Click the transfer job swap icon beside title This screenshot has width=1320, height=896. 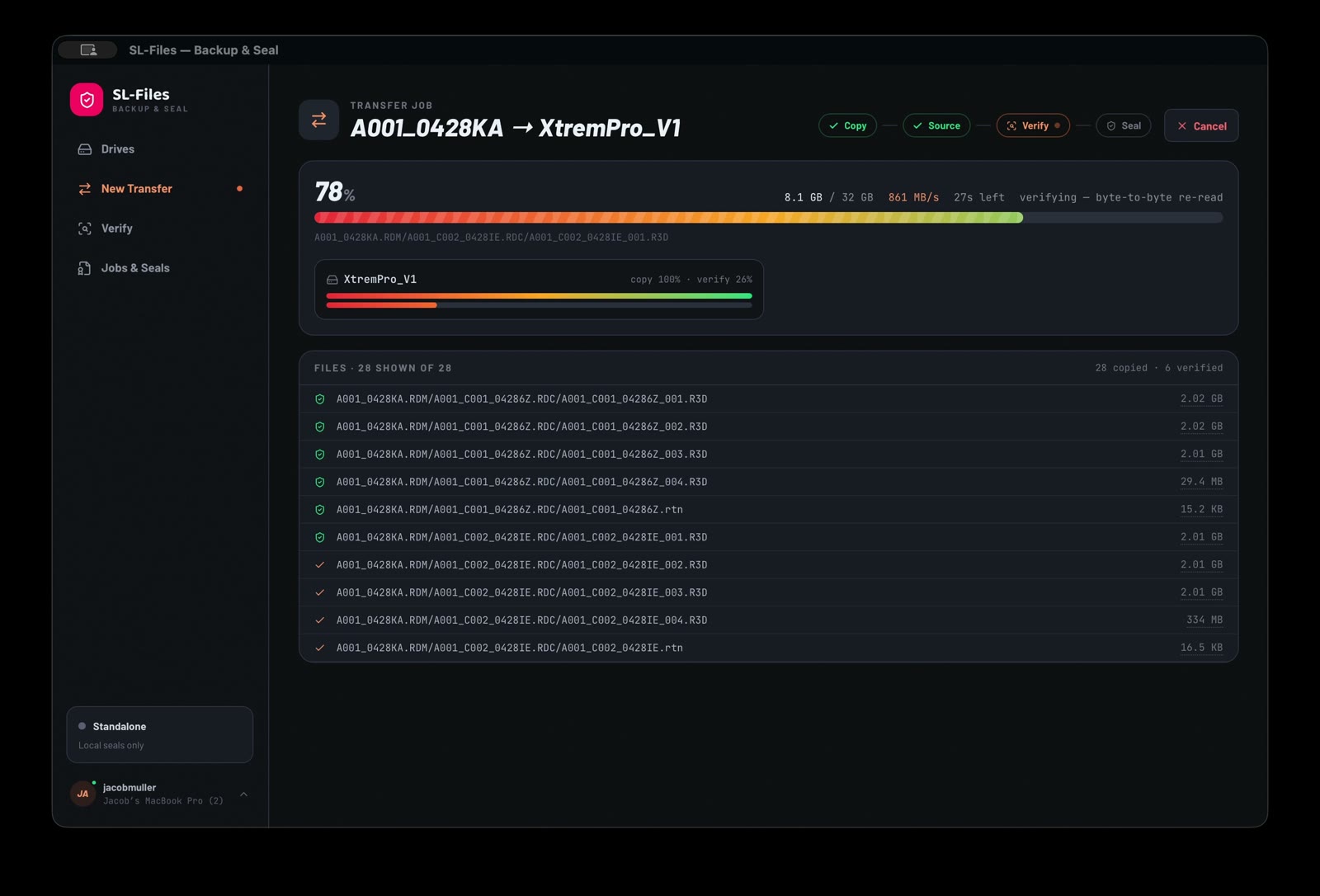318,120
